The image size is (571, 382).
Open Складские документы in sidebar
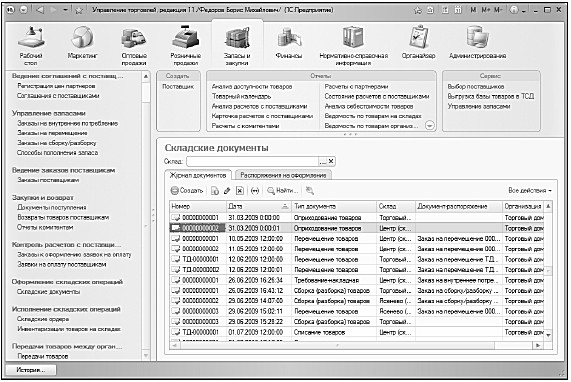pyautogui.click(x=48, y=292)
